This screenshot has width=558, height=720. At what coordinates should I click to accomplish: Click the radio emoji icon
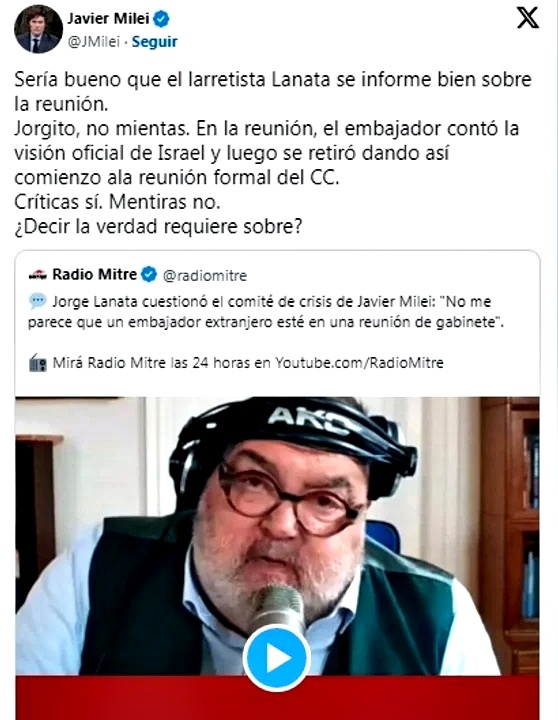(38, 363)
